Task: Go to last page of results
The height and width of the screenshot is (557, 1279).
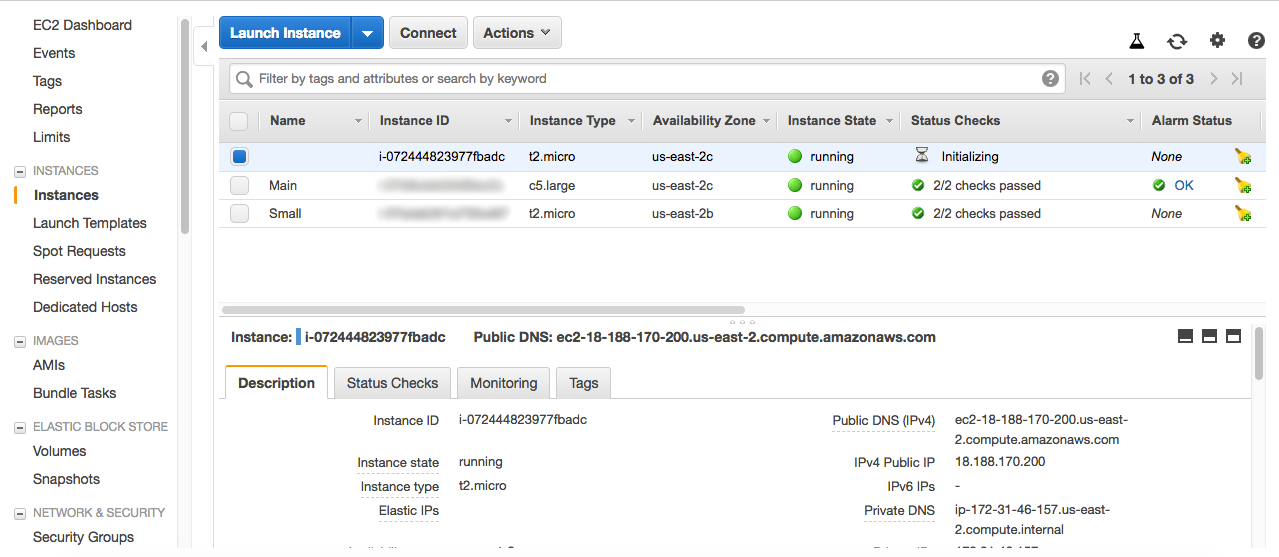Action: 1237,79
